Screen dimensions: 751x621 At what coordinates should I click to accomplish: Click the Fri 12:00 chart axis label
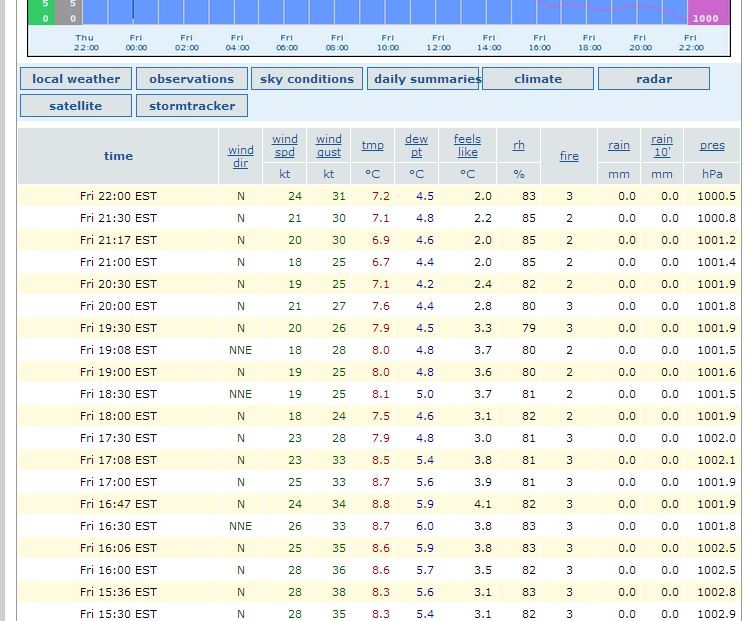pyautogui.click(x=438, y=43)
